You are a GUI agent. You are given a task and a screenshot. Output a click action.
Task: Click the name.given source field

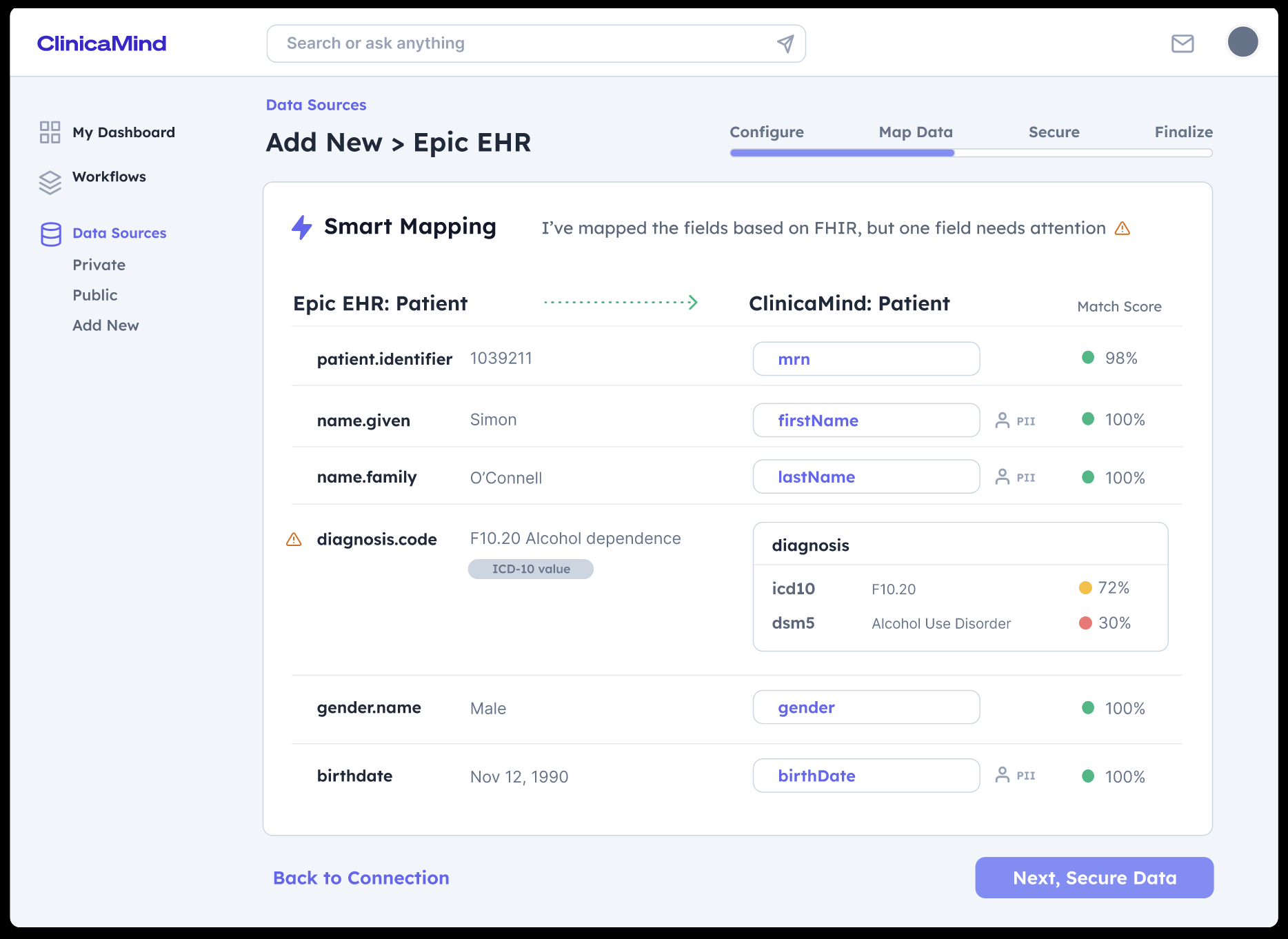pyautogui.click(x=363, y=421)
